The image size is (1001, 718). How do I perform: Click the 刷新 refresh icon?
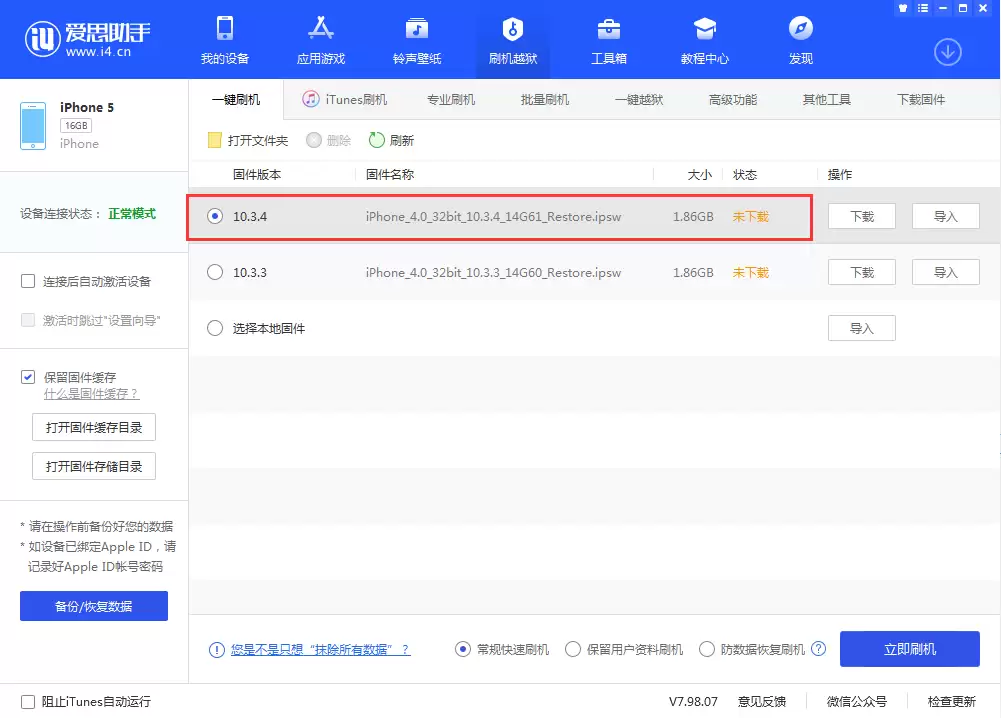point(377,140)
